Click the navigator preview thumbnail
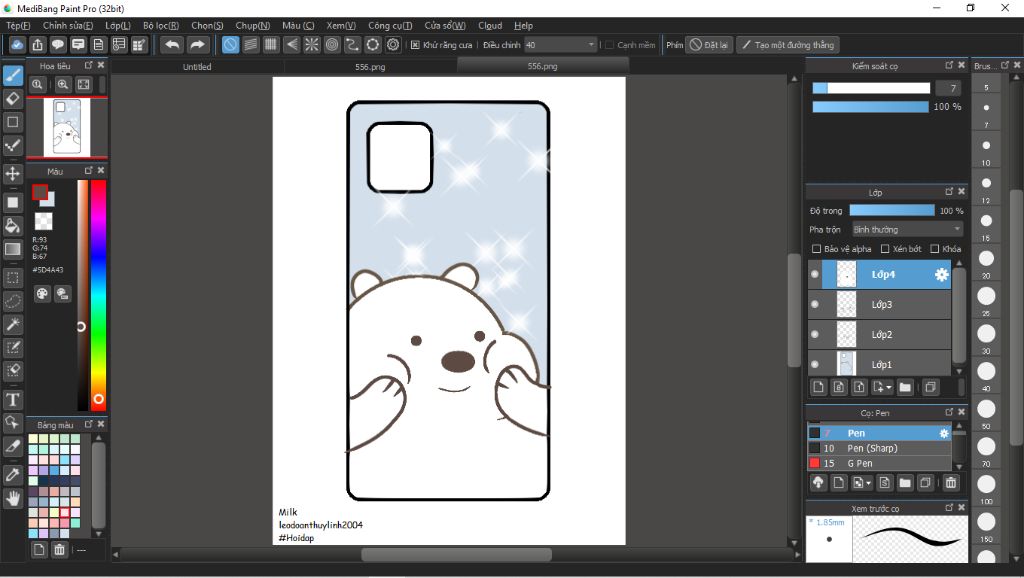 pos(67,127)
